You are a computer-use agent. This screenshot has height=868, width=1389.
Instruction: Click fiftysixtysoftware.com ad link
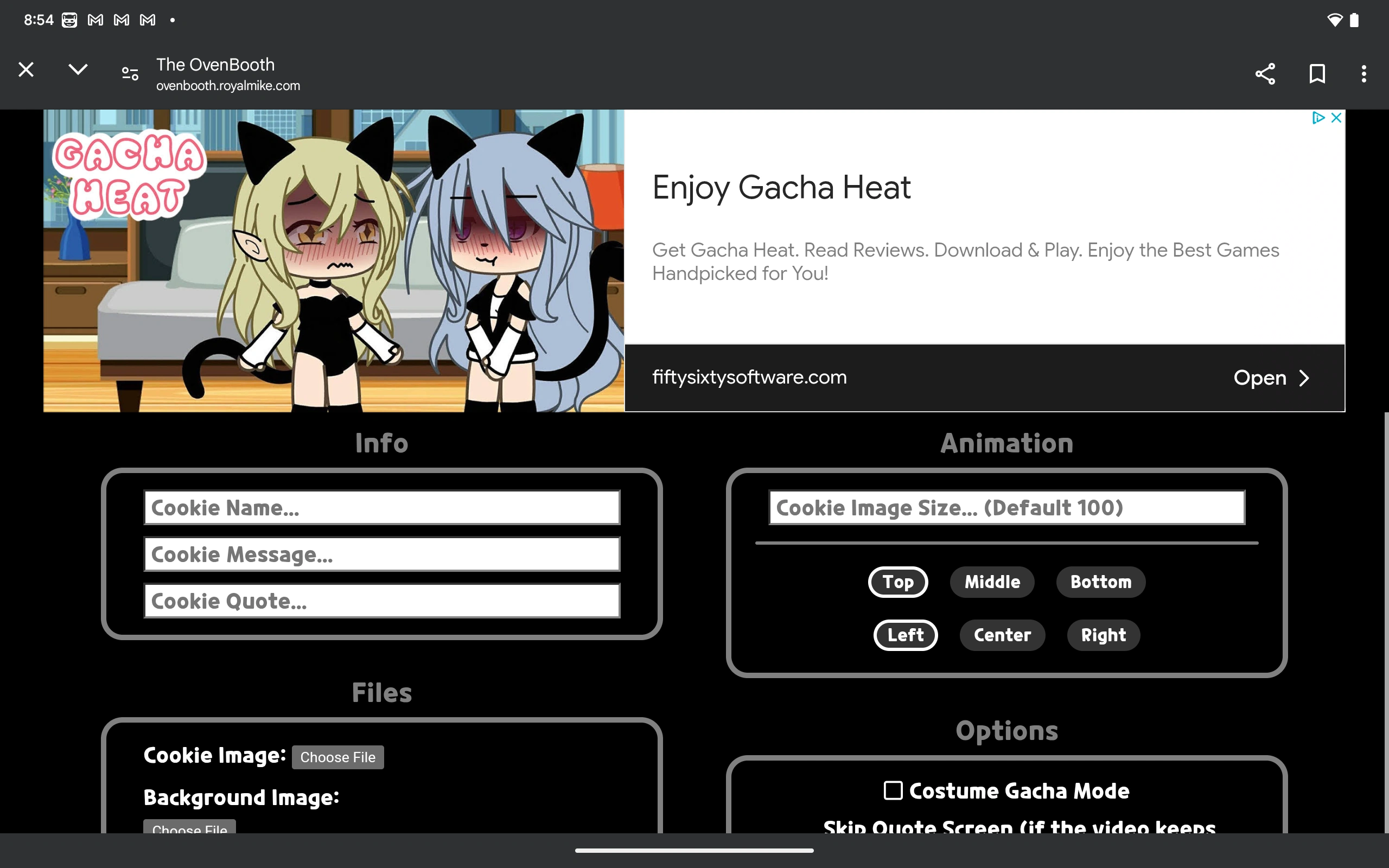[x=749, y=378]
